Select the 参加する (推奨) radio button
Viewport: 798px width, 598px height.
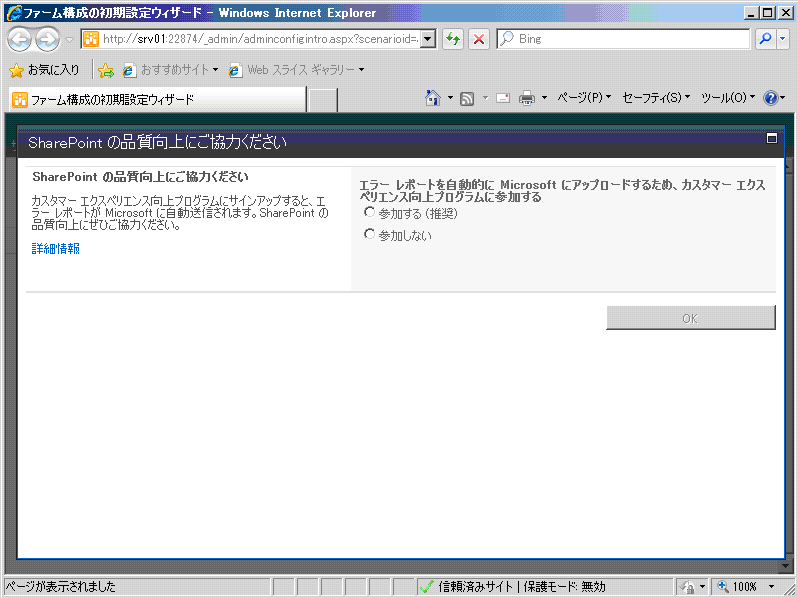tap(369, 212)
